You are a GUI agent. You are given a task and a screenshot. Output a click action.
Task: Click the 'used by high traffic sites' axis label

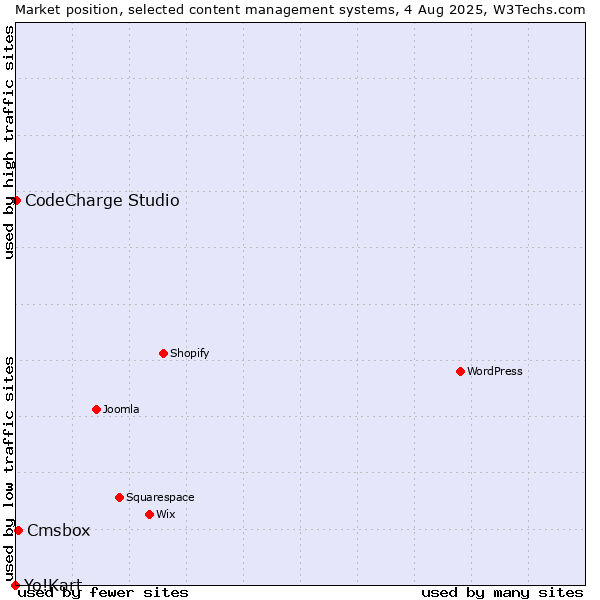pos(8,142)
